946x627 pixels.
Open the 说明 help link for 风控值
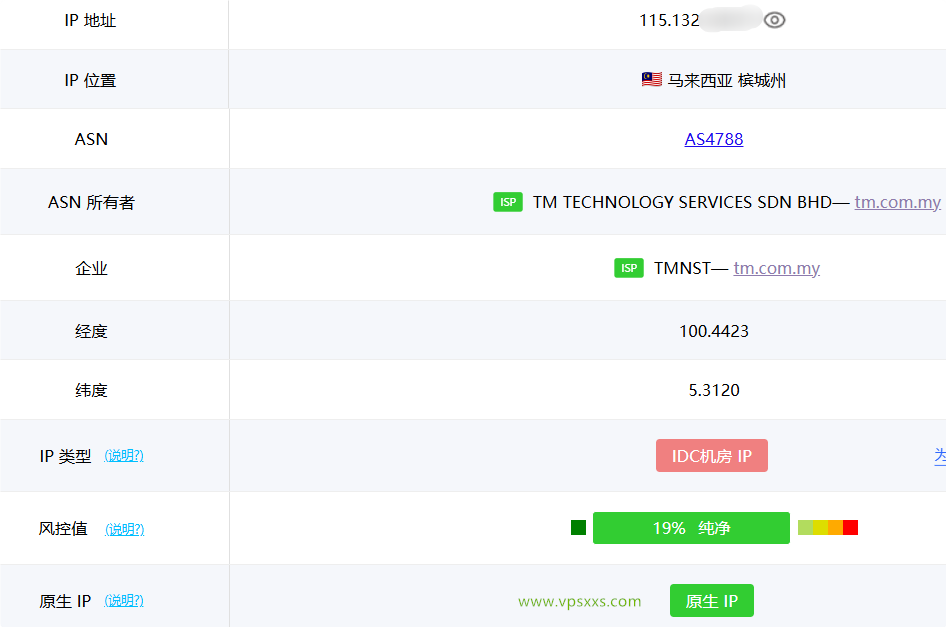coord(124,529)
